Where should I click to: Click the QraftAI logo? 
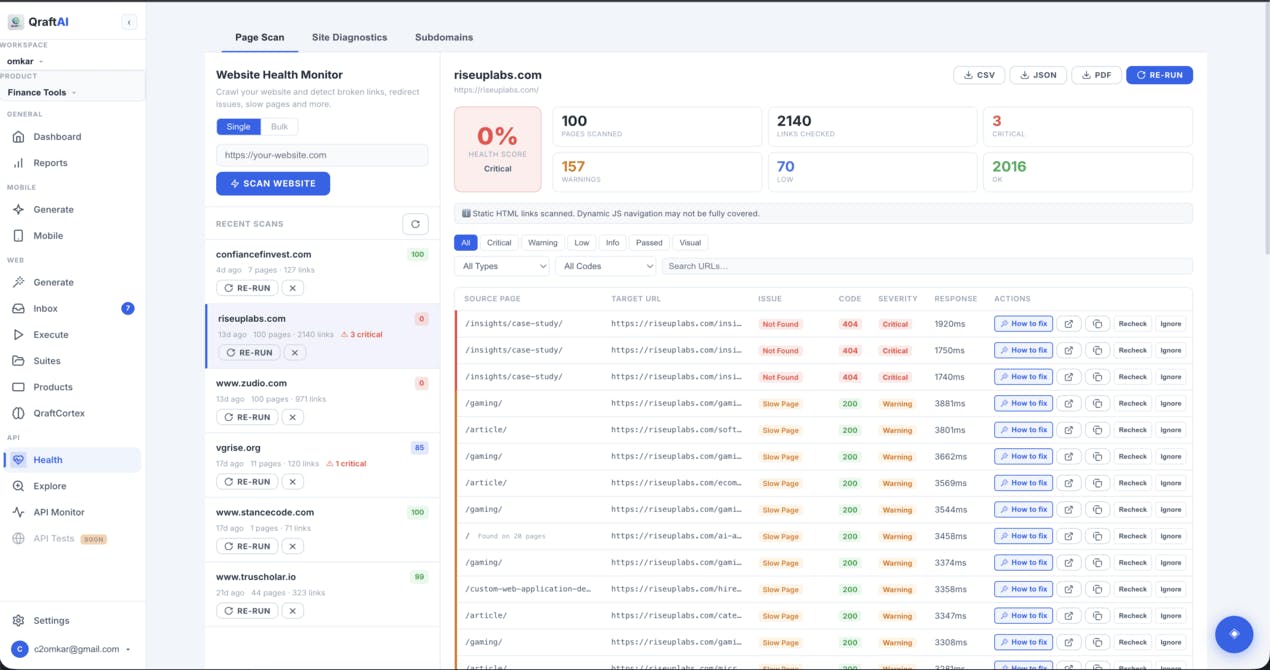click(40, 22)
